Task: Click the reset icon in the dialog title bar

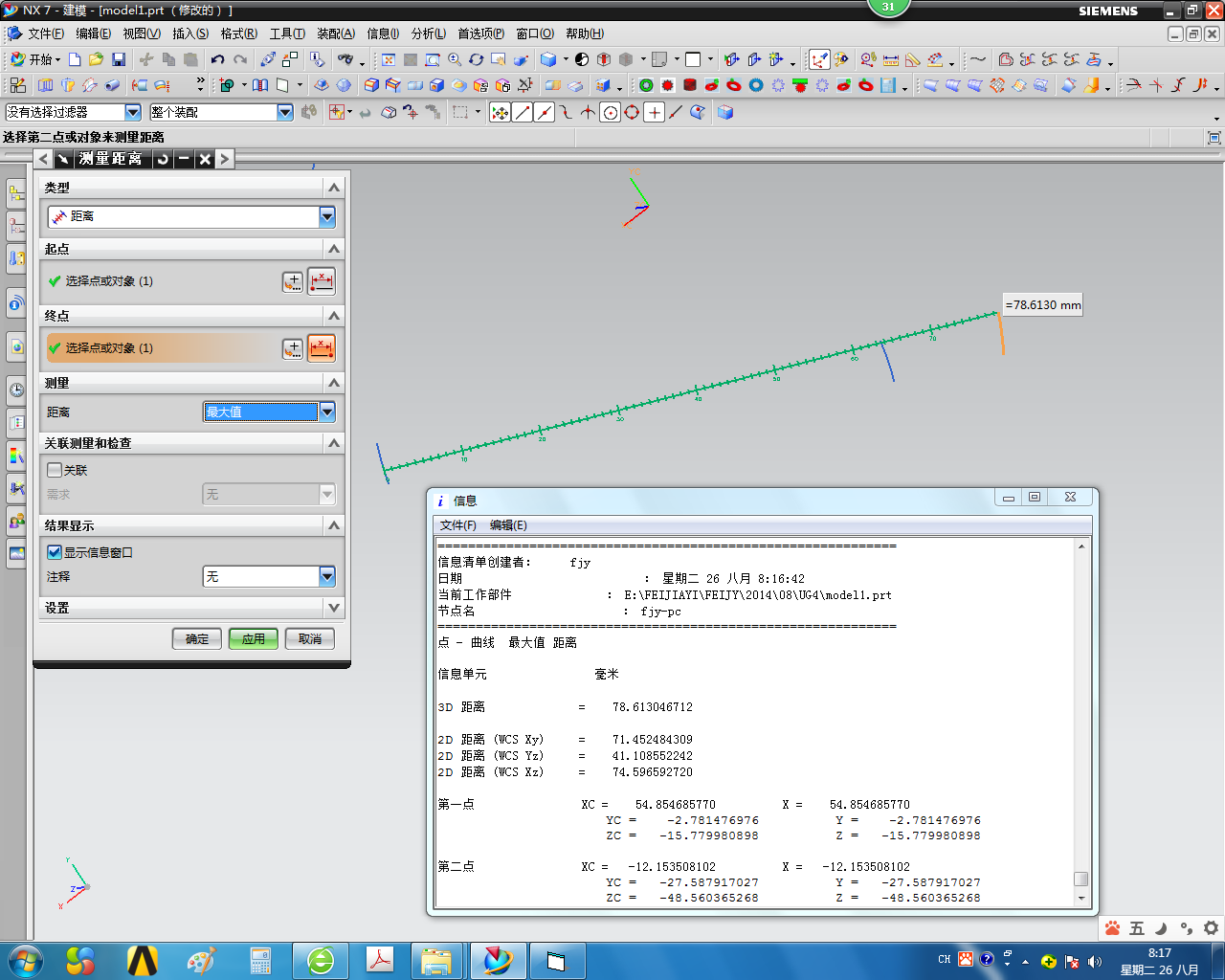Action: tap(163, 159)
